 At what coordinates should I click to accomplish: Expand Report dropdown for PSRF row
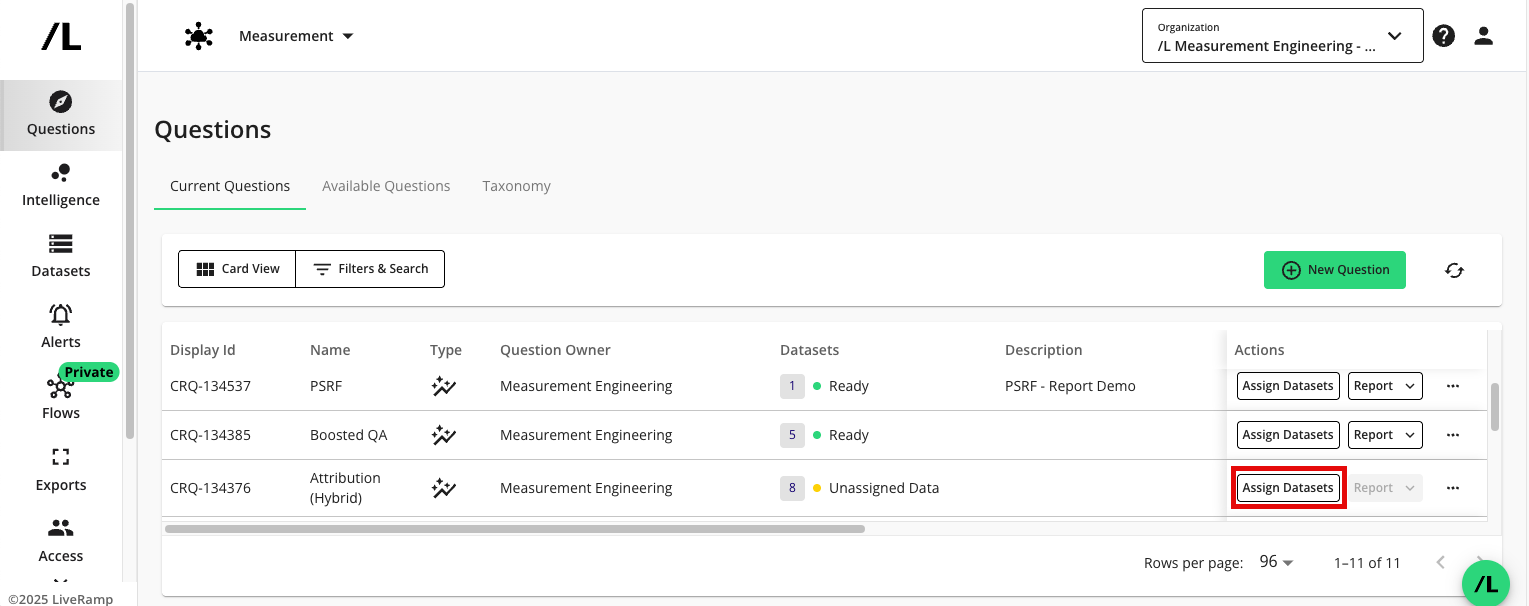[1385, 386]
